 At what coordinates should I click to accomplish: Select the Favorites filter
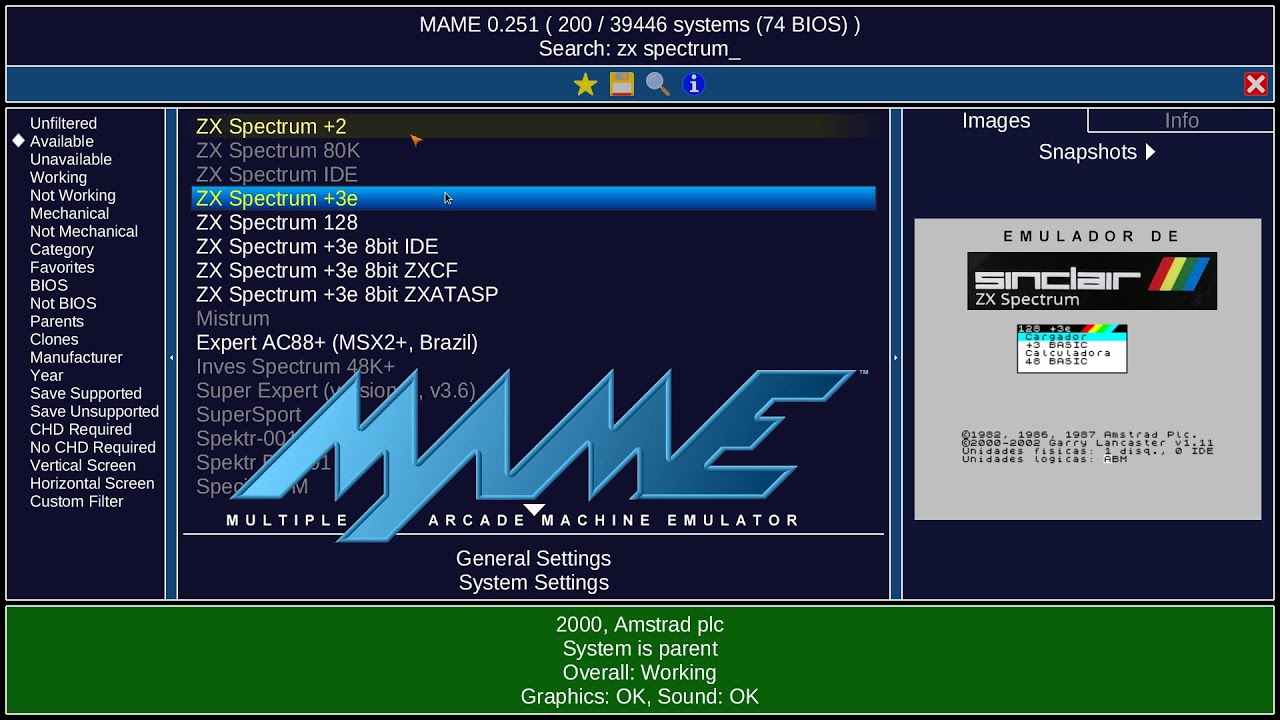coord(62,268)
